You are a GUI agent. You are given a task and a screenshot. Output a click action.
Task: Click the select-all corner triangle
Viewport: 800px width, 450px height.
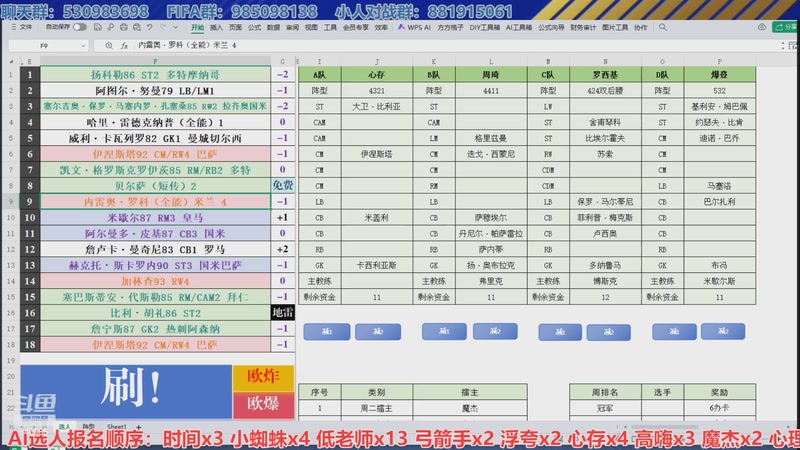[x=11, y=61]
